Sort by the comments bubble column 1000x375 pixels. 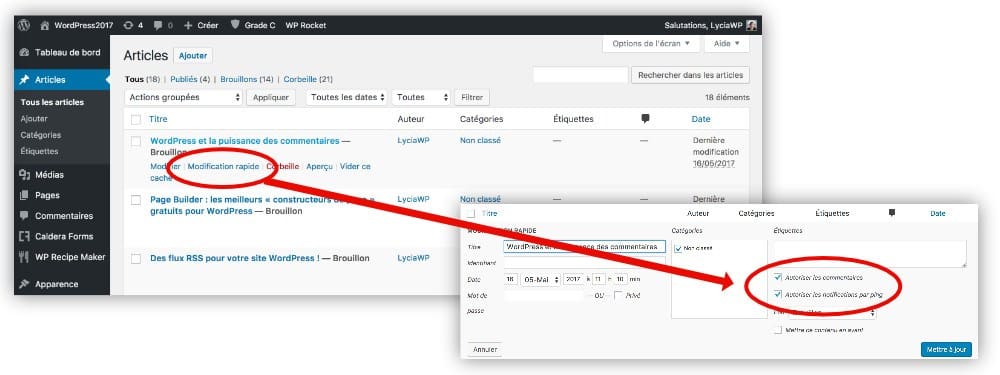[x=645, y=119]
